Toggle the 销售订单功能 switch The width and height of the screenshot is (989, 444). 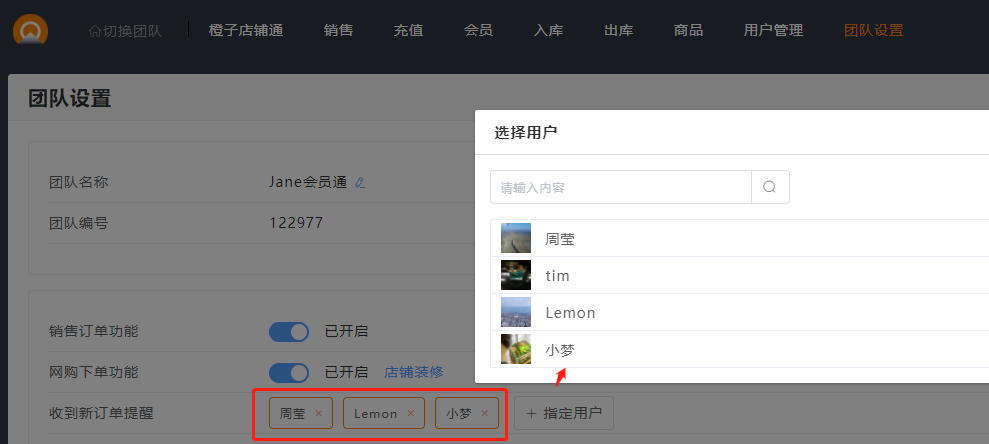289,332
